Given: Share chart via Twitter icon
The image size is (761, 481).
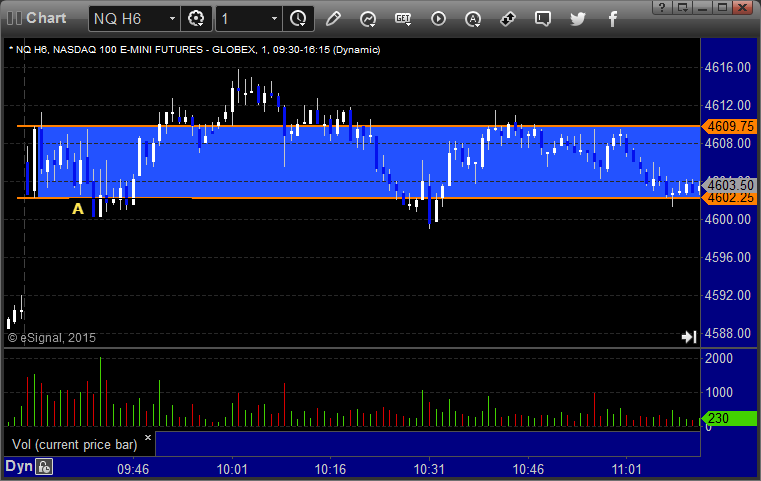Looking at the screenshot, I should (x=578, y=19).
